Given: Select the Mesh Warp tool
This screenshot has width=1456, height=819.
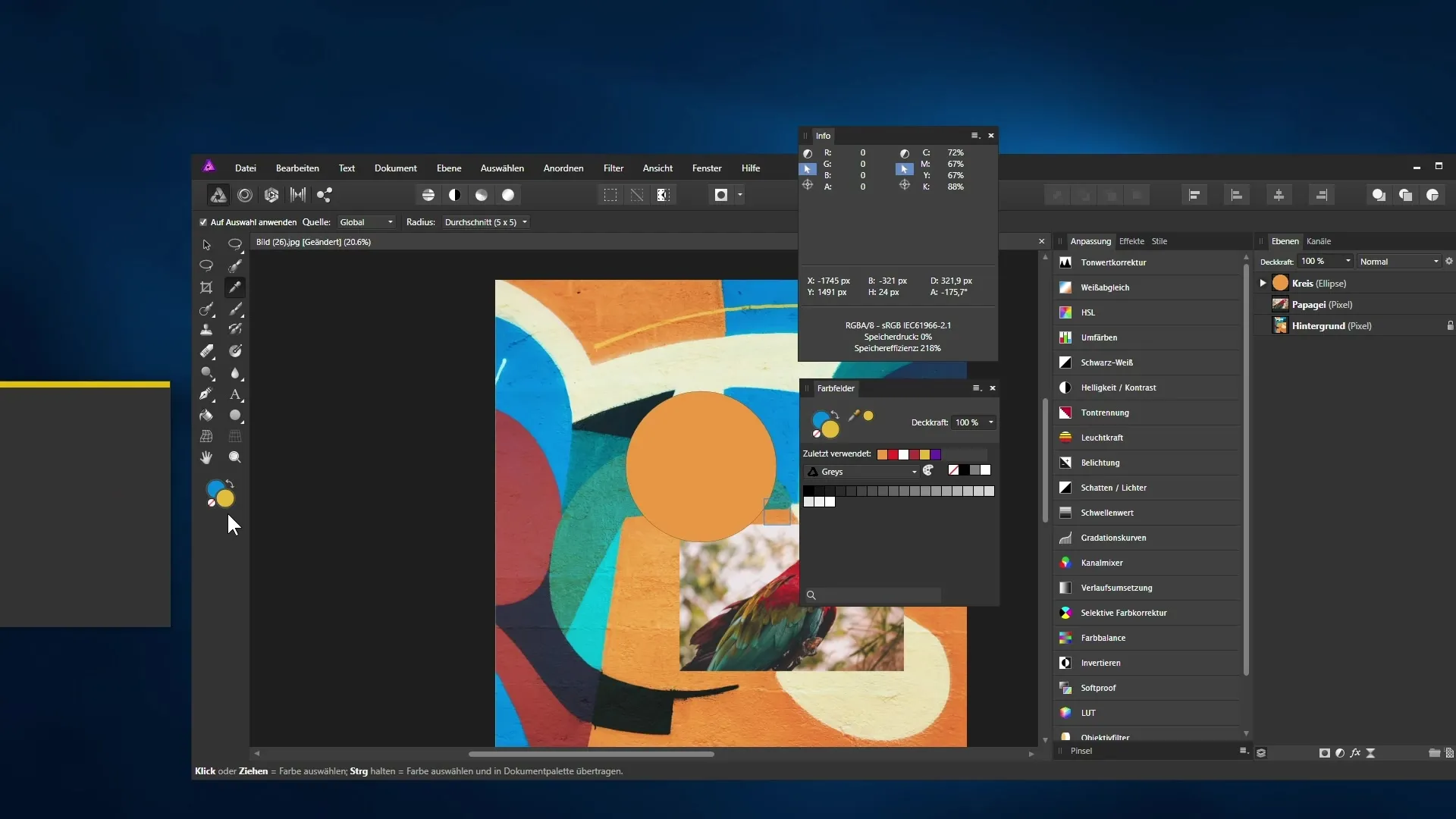Looking at the screenshot, I should click(x=206, y=437).
